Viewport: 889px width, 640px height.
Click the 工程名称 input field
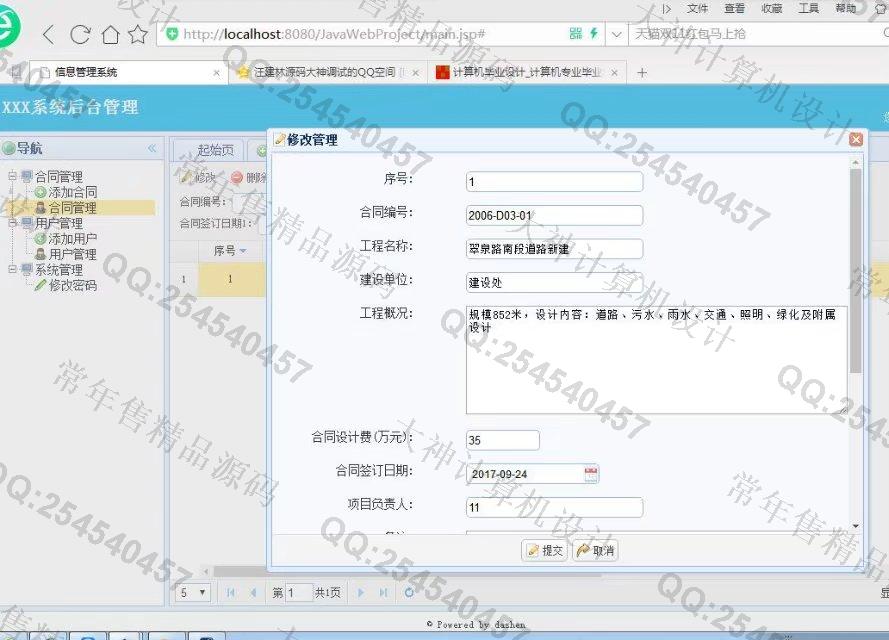tap(554, 248)
